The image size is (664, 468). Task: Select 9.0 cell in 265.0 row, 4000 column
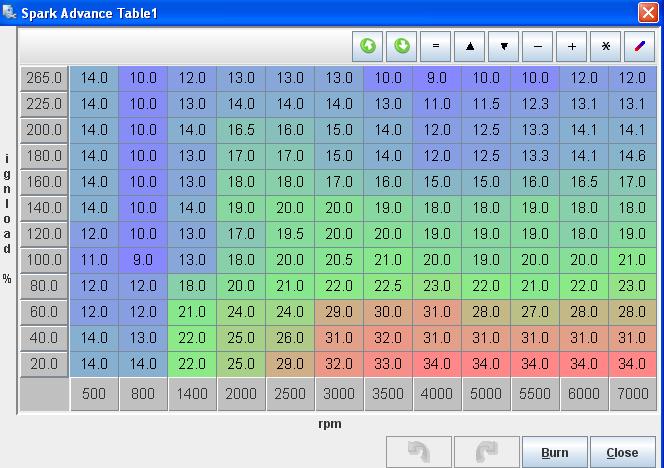pyautogui.click(x=437, y=78)
